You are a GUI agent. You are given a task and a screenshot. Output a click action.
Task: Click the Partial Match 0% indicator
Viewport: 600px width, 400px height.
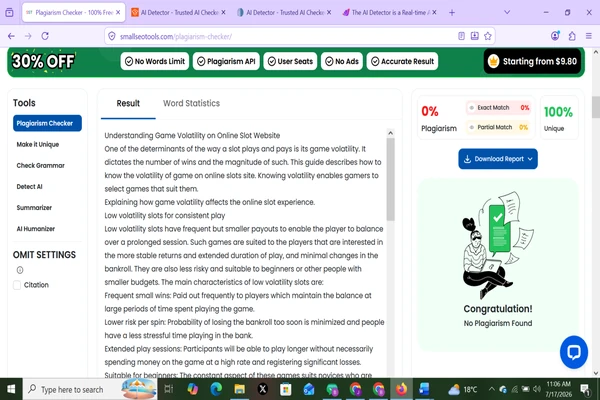pos(499,127)
